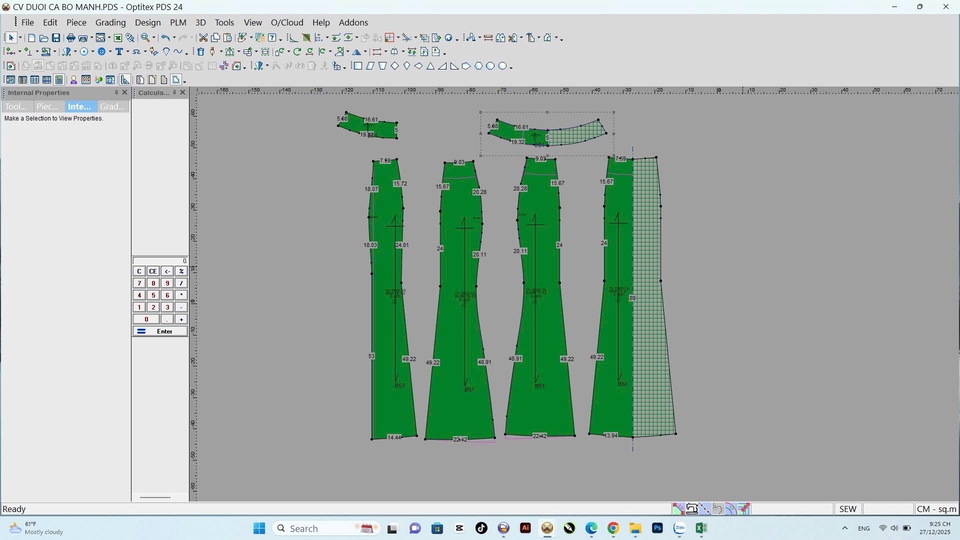Image resolution: width=960 pixels, height=540 pixels.
Task: Open dropdown arrow beside Zoom tool
Action: coord(153,38)
